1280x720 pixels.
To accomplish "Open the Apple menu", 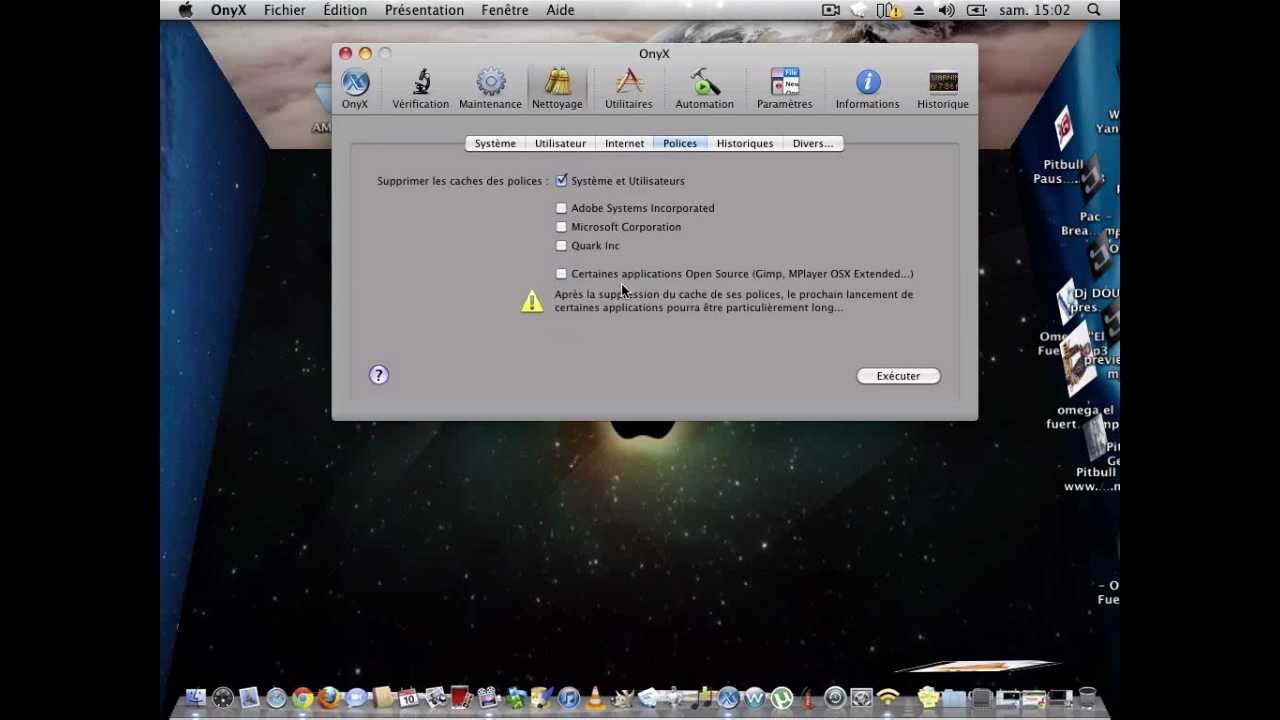I will (x=185, y=10).
